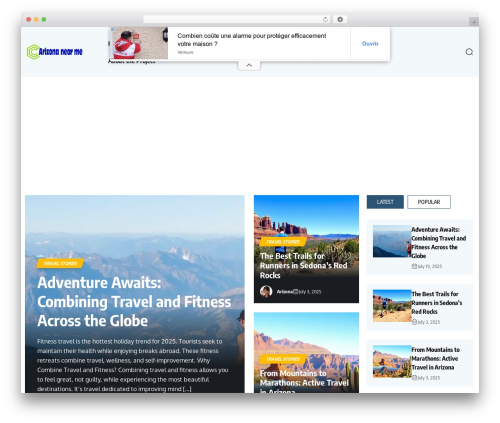Click calendar icon in sidebar Sedona item
Viewport: 500px width, 423px height.
point(414,322)
